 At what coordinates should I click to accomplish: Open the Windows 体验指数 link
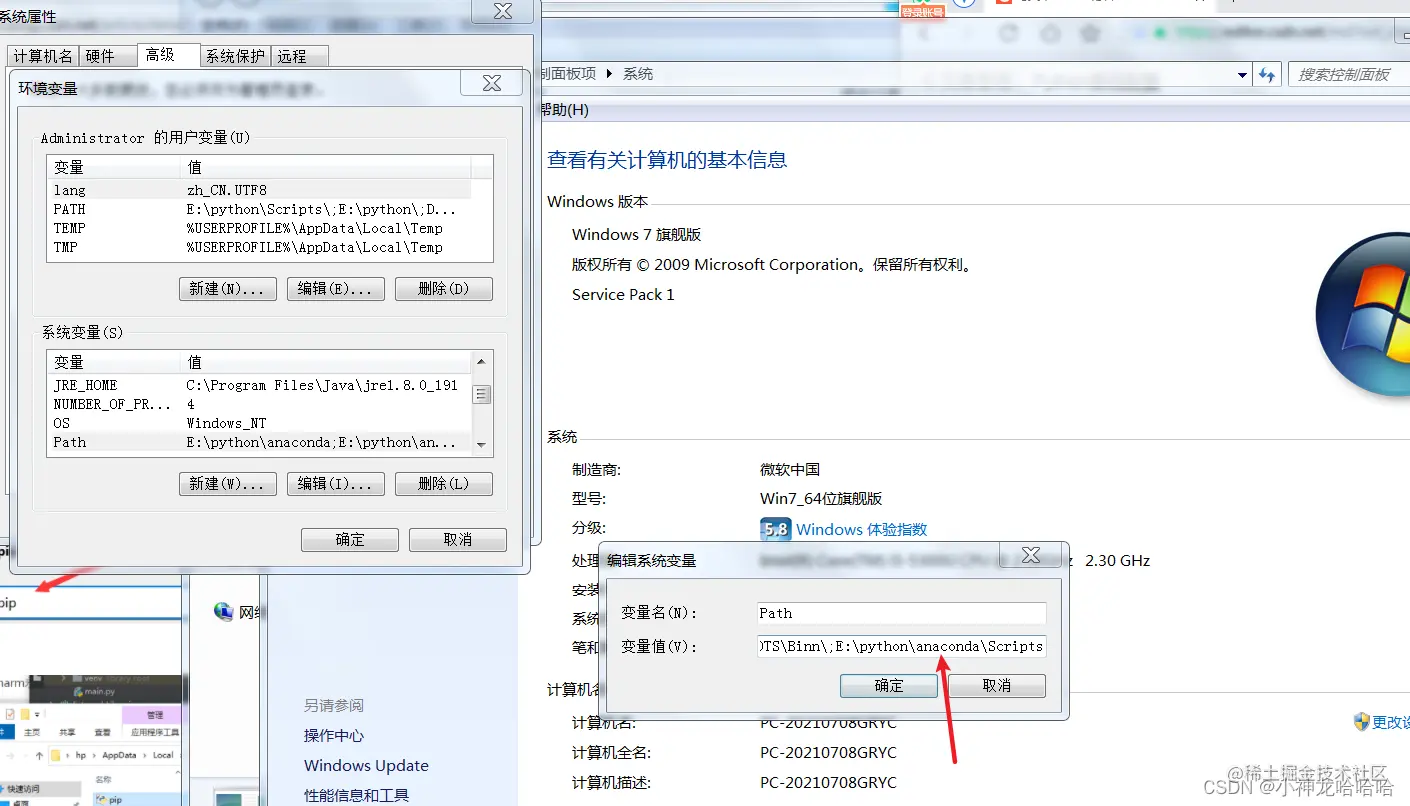[x=862, y=529]
